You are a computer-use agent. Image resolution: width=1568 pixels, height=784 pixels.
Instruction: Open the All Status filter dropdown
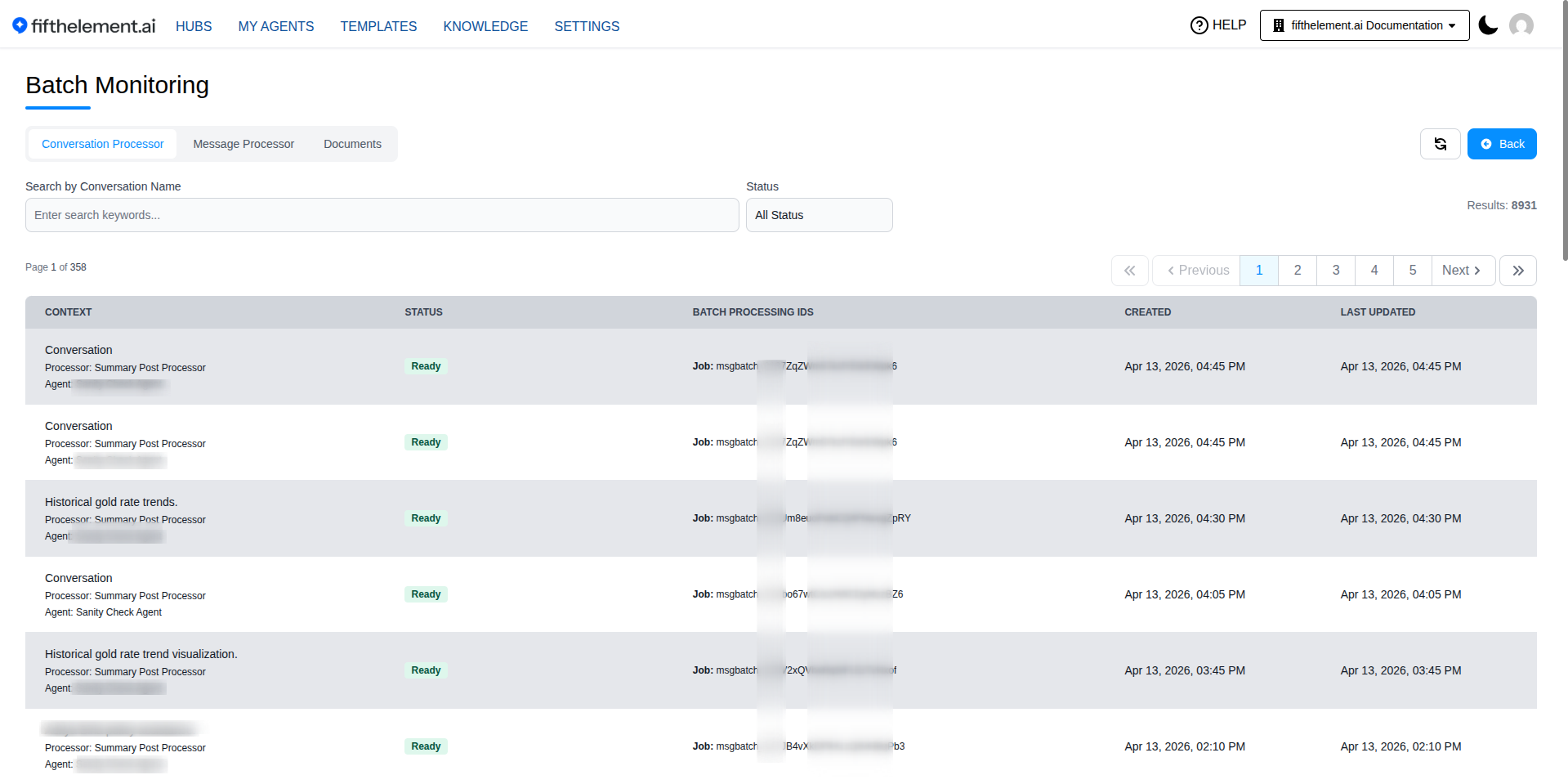819,215
